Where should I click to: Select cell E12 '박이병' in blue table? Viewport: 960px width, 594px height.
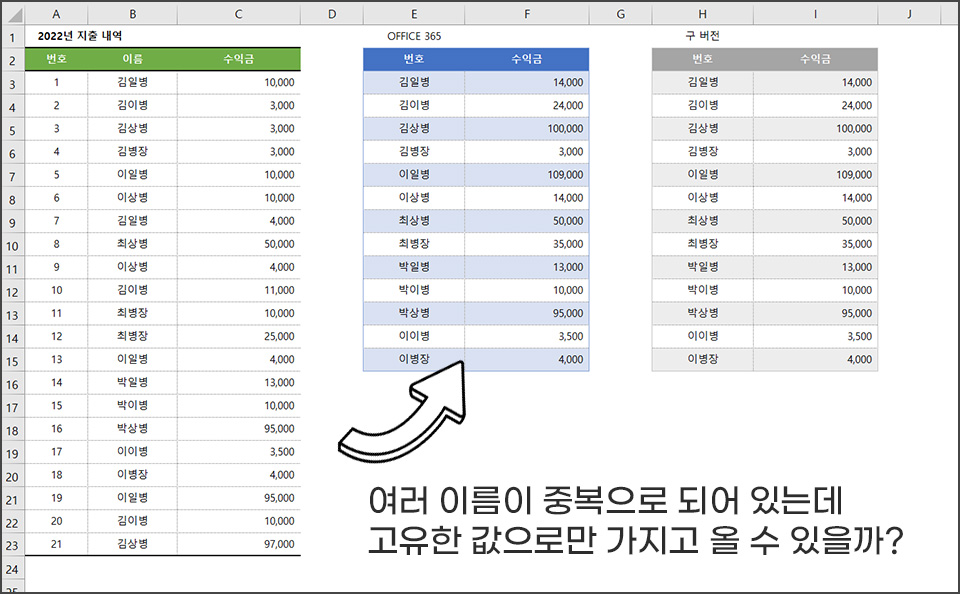[414, 290]
